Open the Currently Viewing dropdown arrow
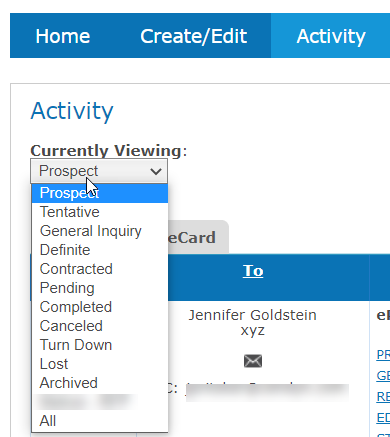 (x=155, y=171)
